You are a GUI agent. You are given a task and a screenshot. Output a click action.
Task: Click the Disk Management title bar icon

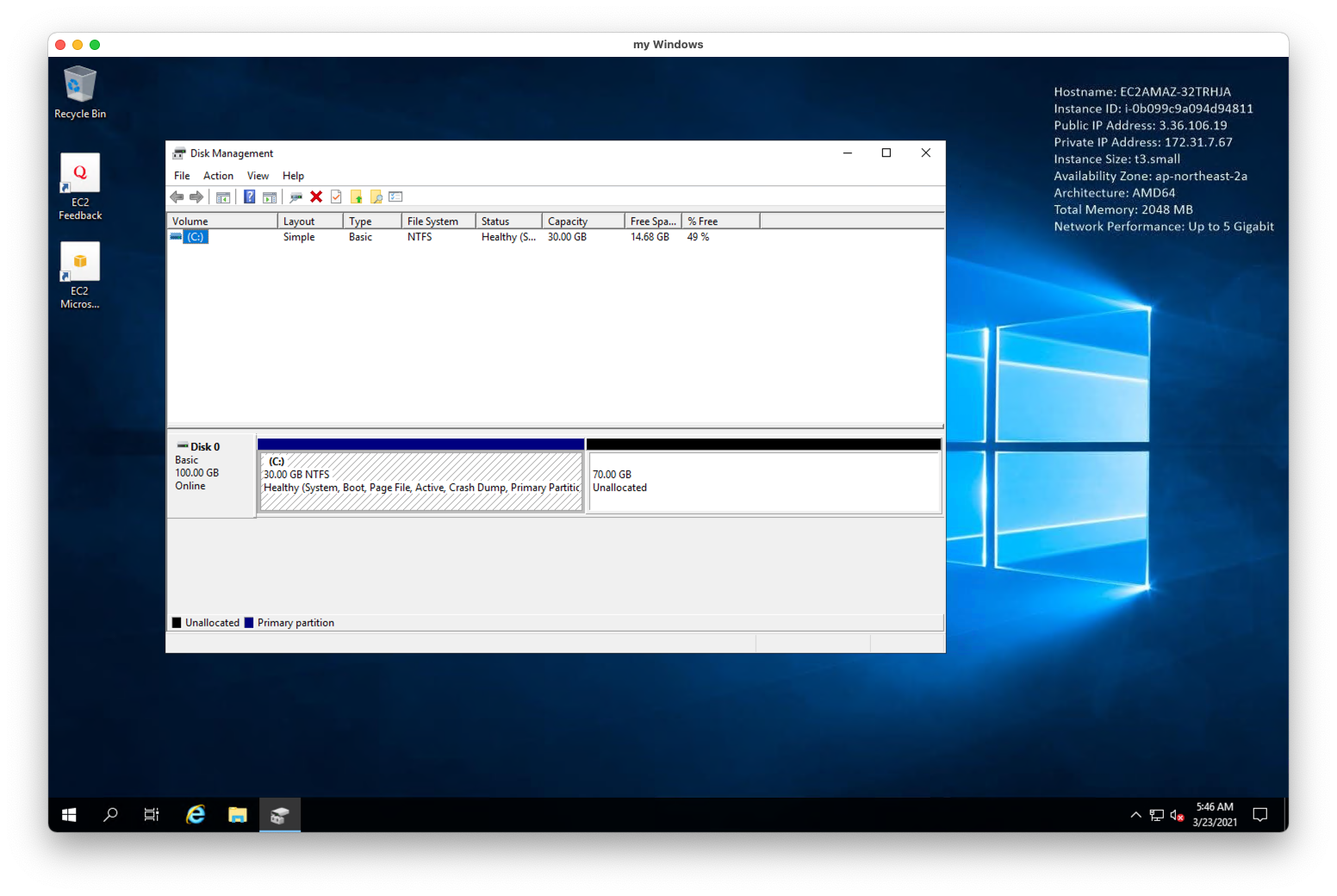point(179,153)
